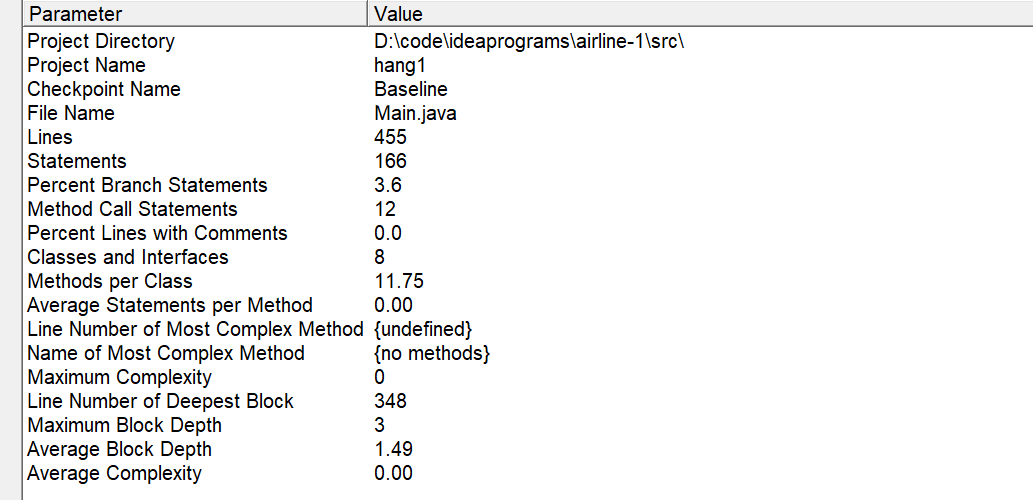Screen dimensions: 1033x500
Task: Click Line Number of Most Complex Method
Action: click(x=195, y=329)
